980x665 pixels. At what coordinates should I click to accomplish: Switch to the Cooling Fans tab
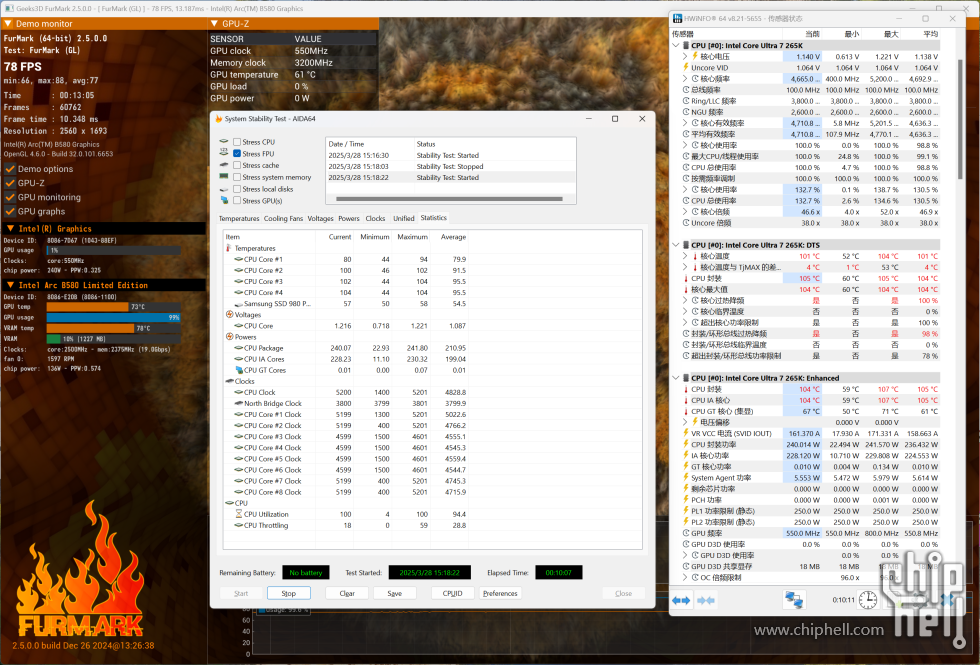click(283, 218)
